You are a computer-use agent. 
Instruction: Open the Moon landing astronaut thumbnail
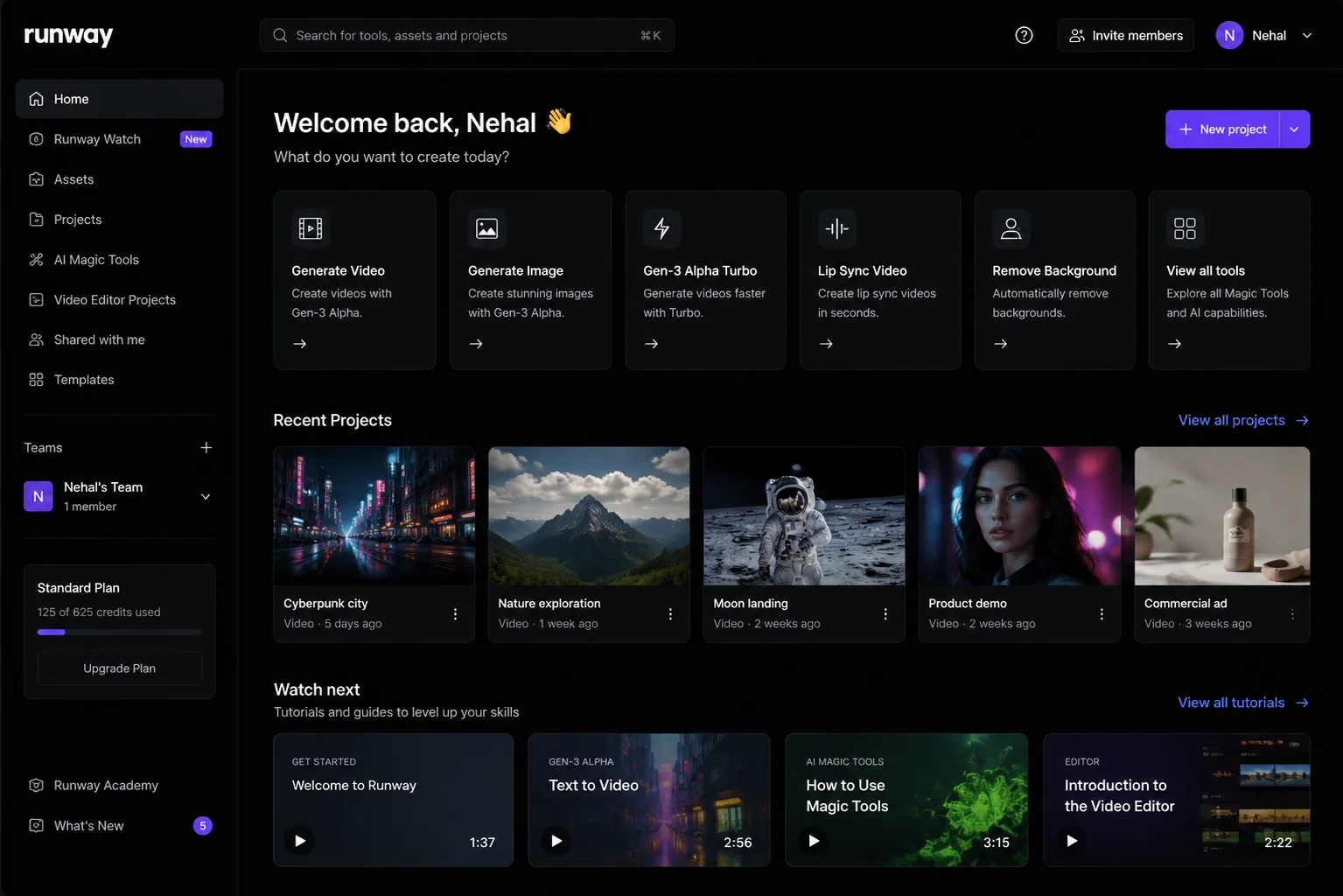[804, 516]
